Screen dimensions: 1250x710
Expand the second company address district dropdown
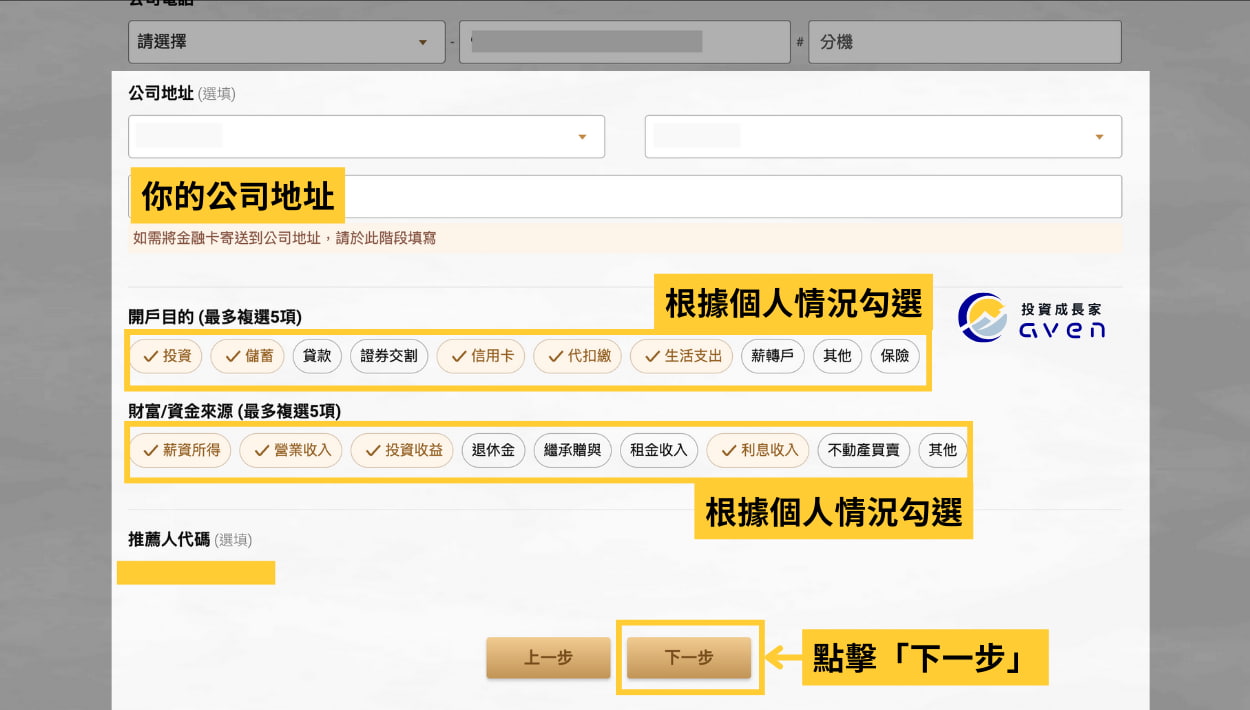(882, 136)
